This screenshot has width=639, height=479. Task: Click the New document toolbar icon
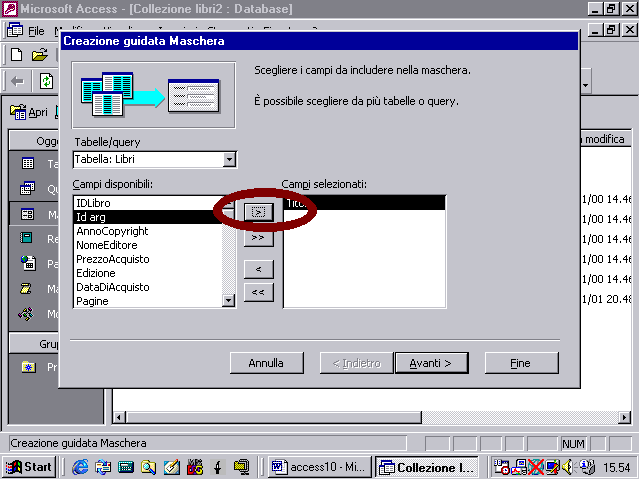point(17,55)
